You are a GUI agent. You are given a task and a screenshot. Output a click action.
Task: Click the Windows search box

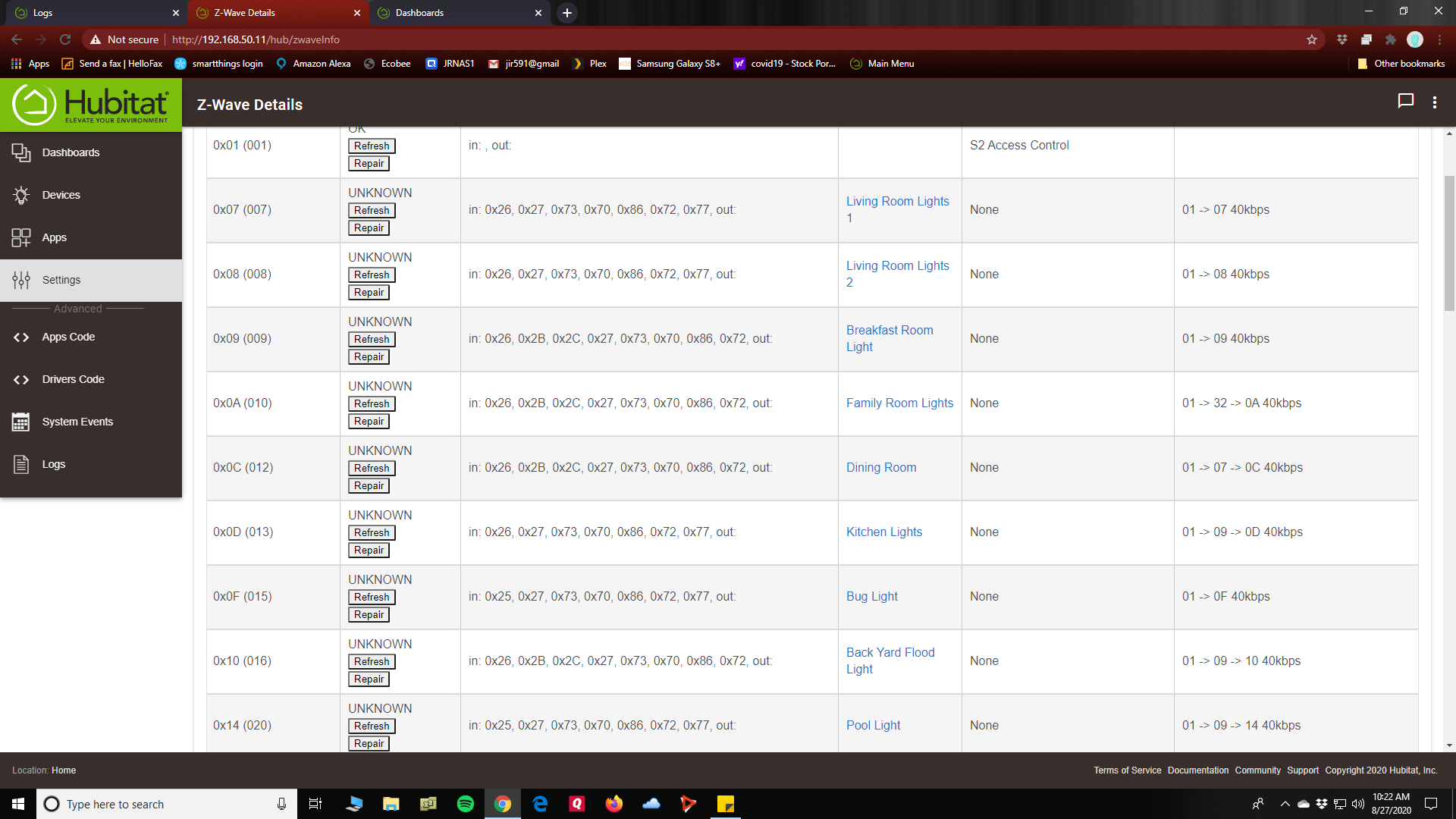click(x=167, y=804)
